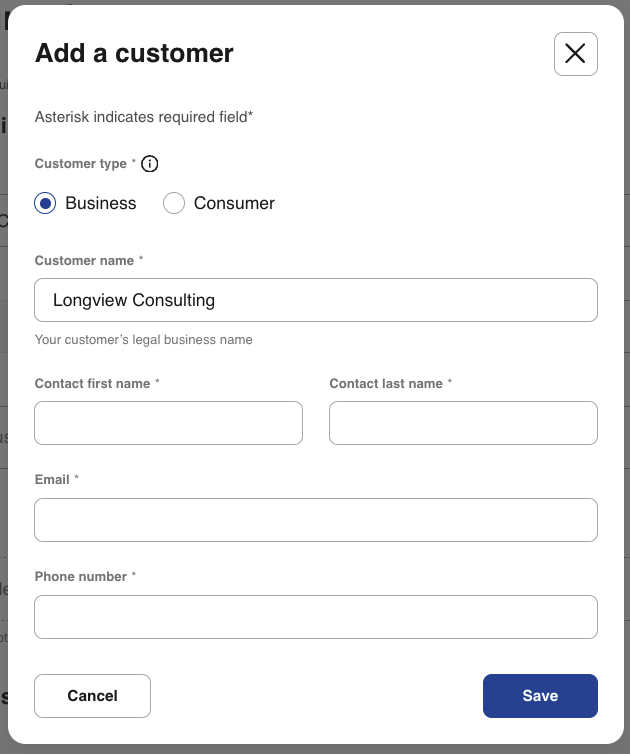Viewport: 630px width, 754px height.
Task: Click inside the Phone number field
Action: click(x=316, y=617)
